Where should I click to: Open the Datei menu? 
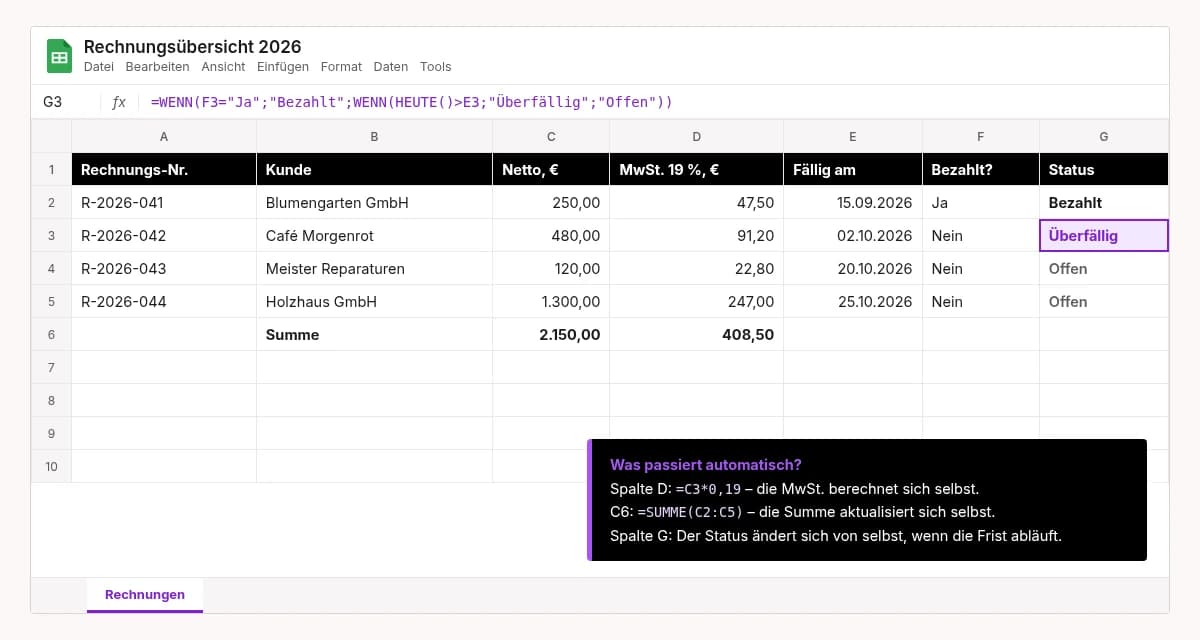99,67
